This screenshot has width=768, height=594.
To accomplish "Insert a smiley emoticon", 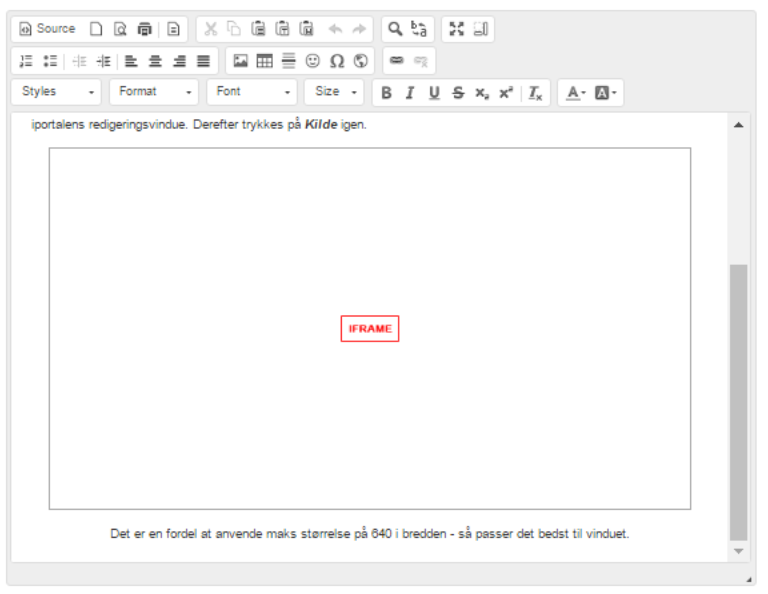I will pyautogui.click(x=312, y=61).
